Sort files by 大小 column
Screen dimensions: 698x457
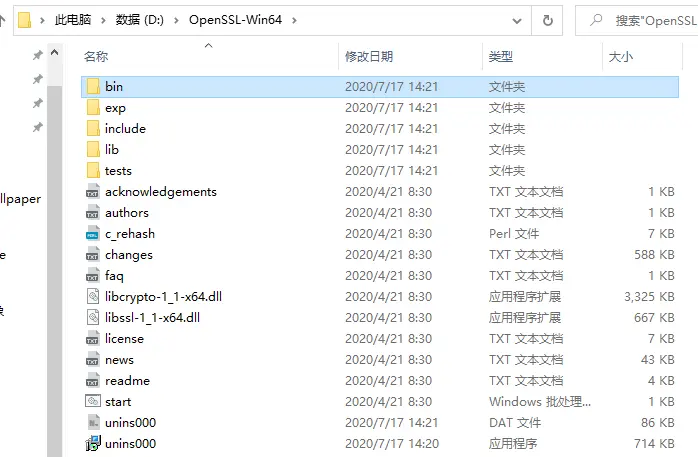(621, 57)
